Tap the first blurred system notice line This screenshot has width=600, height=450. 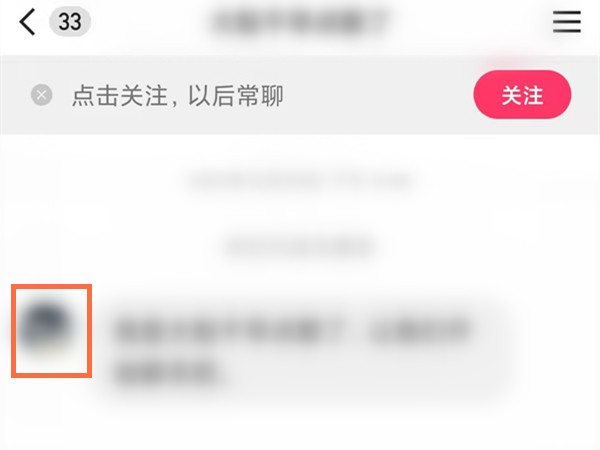300,181
